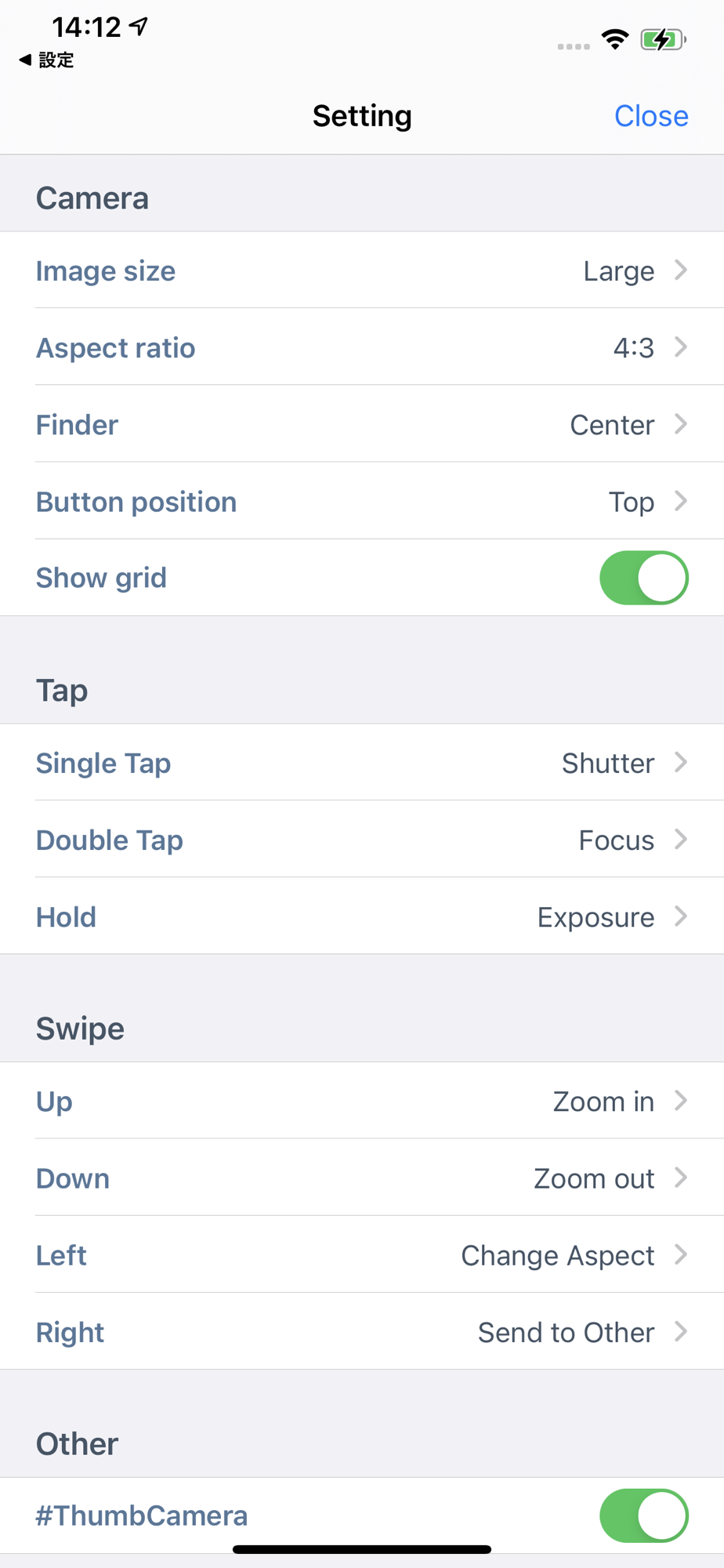
Task: Tap the chevron beside Zoom out
Action: 681,1178
